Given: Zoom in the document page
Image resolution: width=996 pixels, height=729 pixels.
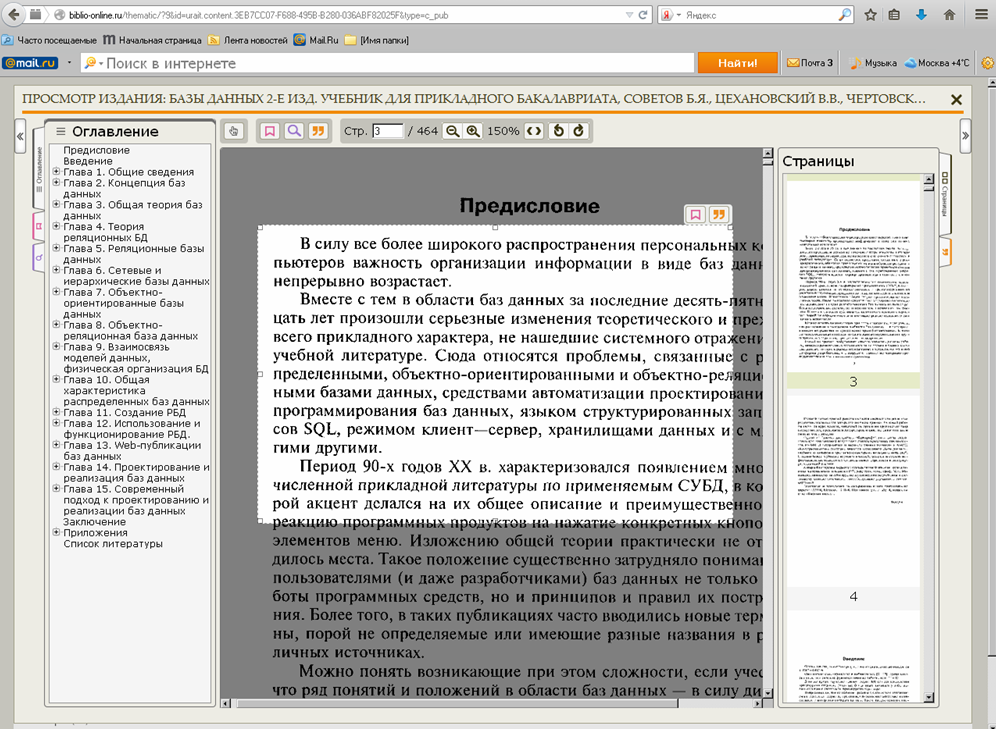Looking at the screenshot, I should click(473, 131).
